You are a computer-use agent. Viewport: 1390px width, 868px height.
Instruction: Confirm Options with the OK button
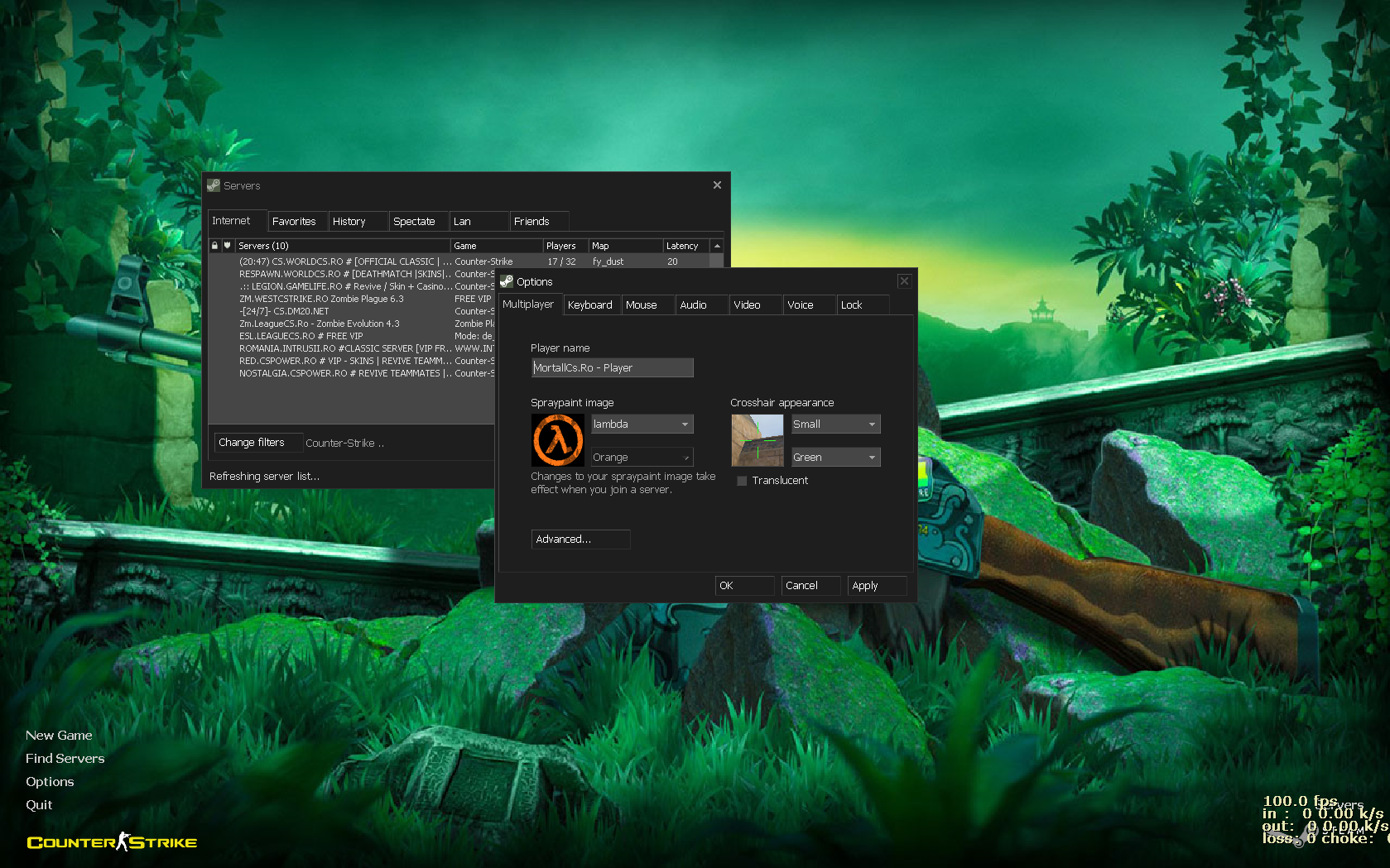point(744,586)
